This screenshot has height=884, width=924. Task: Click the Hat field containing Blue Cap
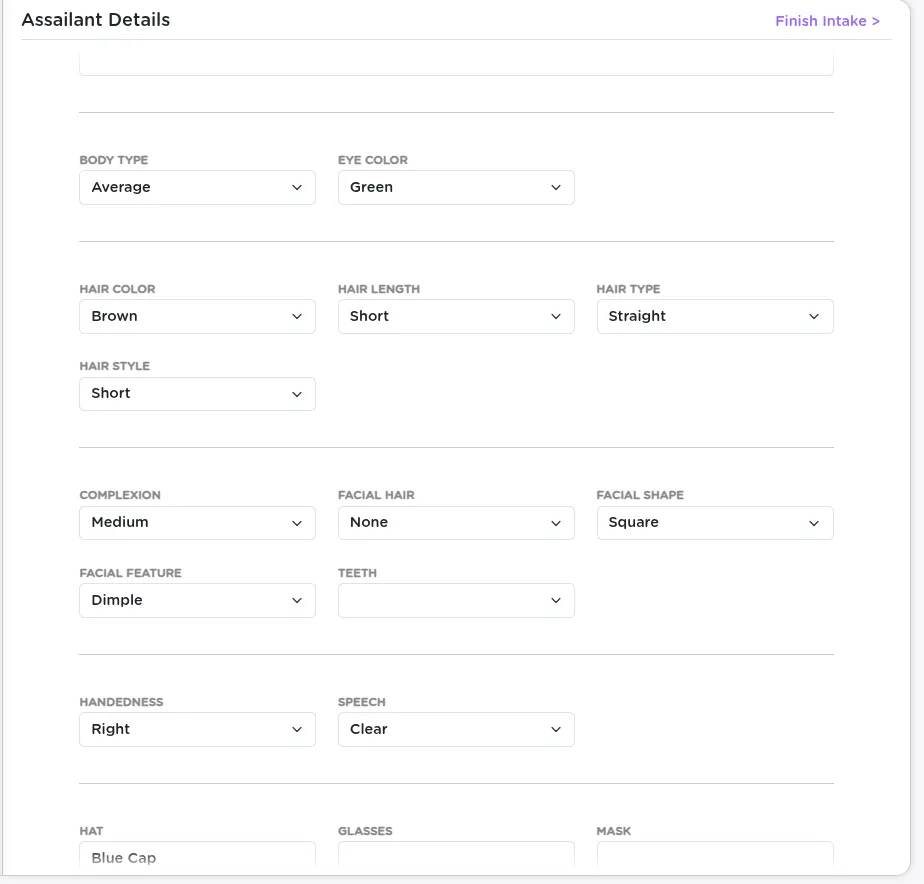click(x=197, y=857)
